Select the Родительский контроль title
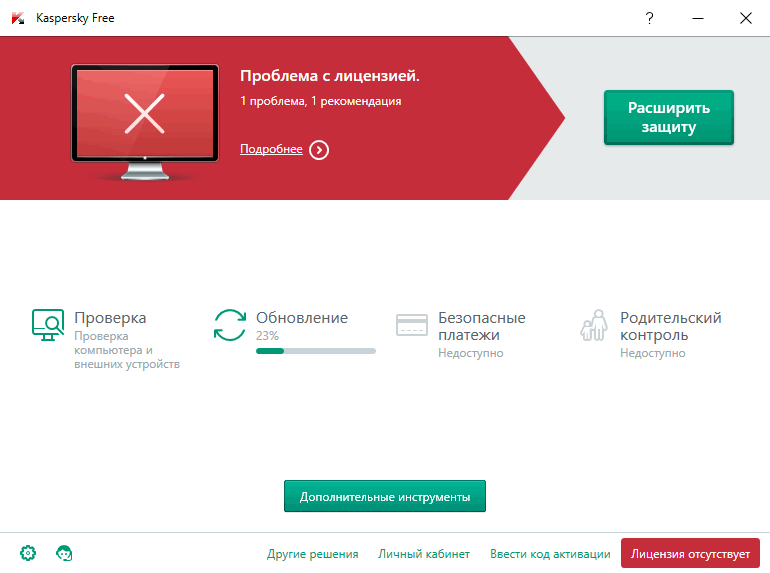This screenshot has height=573, width=770. pyautogui.click(x=670, y=326)
